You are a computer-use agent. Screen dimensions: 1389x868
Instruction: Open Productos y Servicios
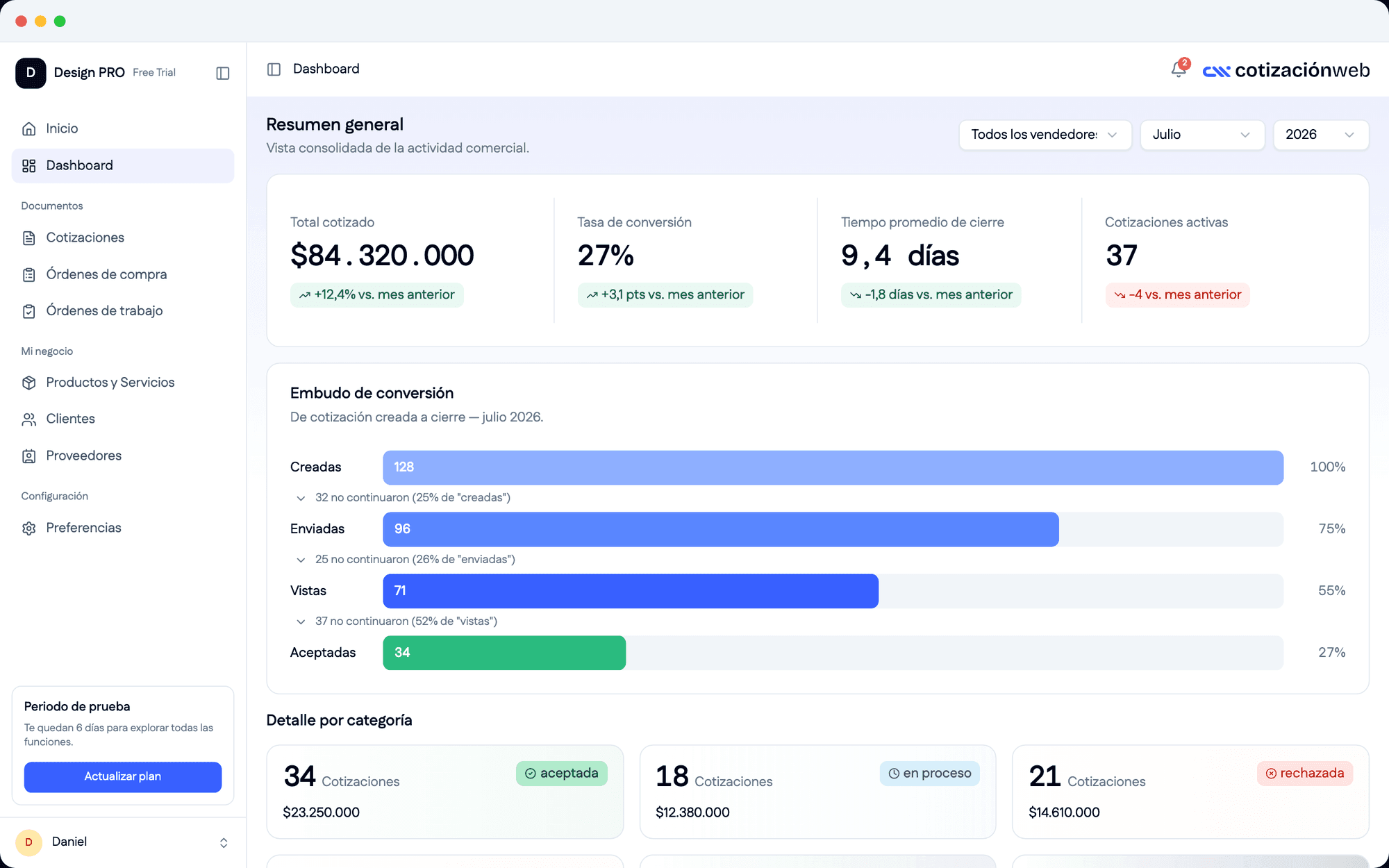tap(123, 383)
